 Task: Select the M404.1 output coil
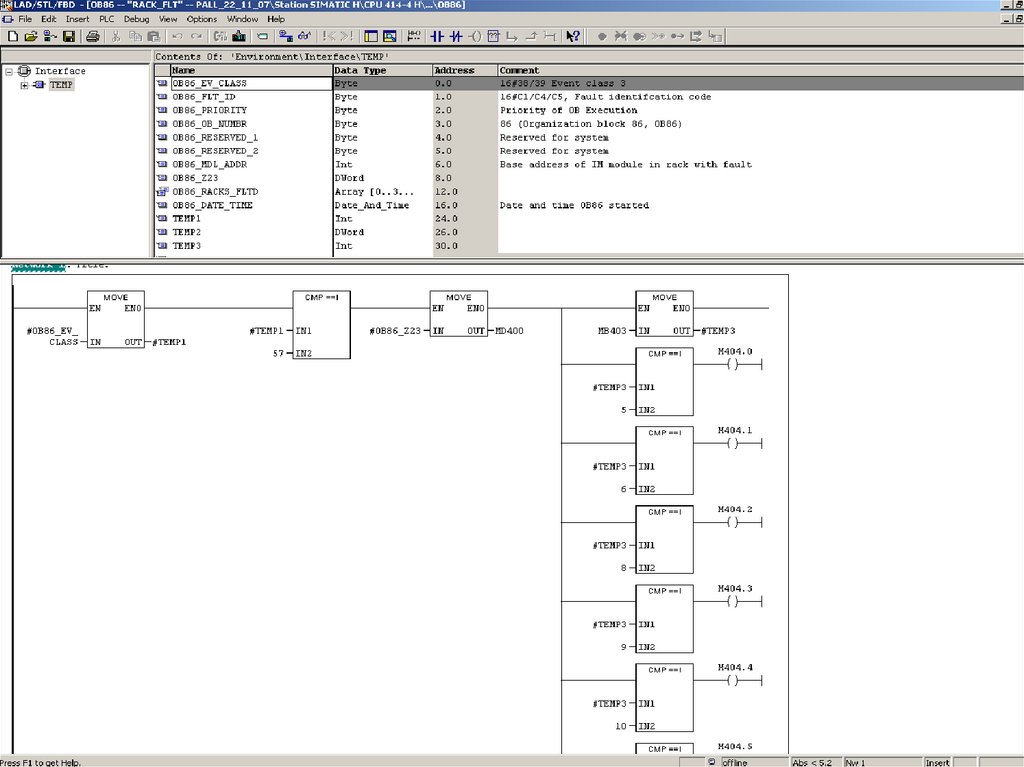pos(735,443)
